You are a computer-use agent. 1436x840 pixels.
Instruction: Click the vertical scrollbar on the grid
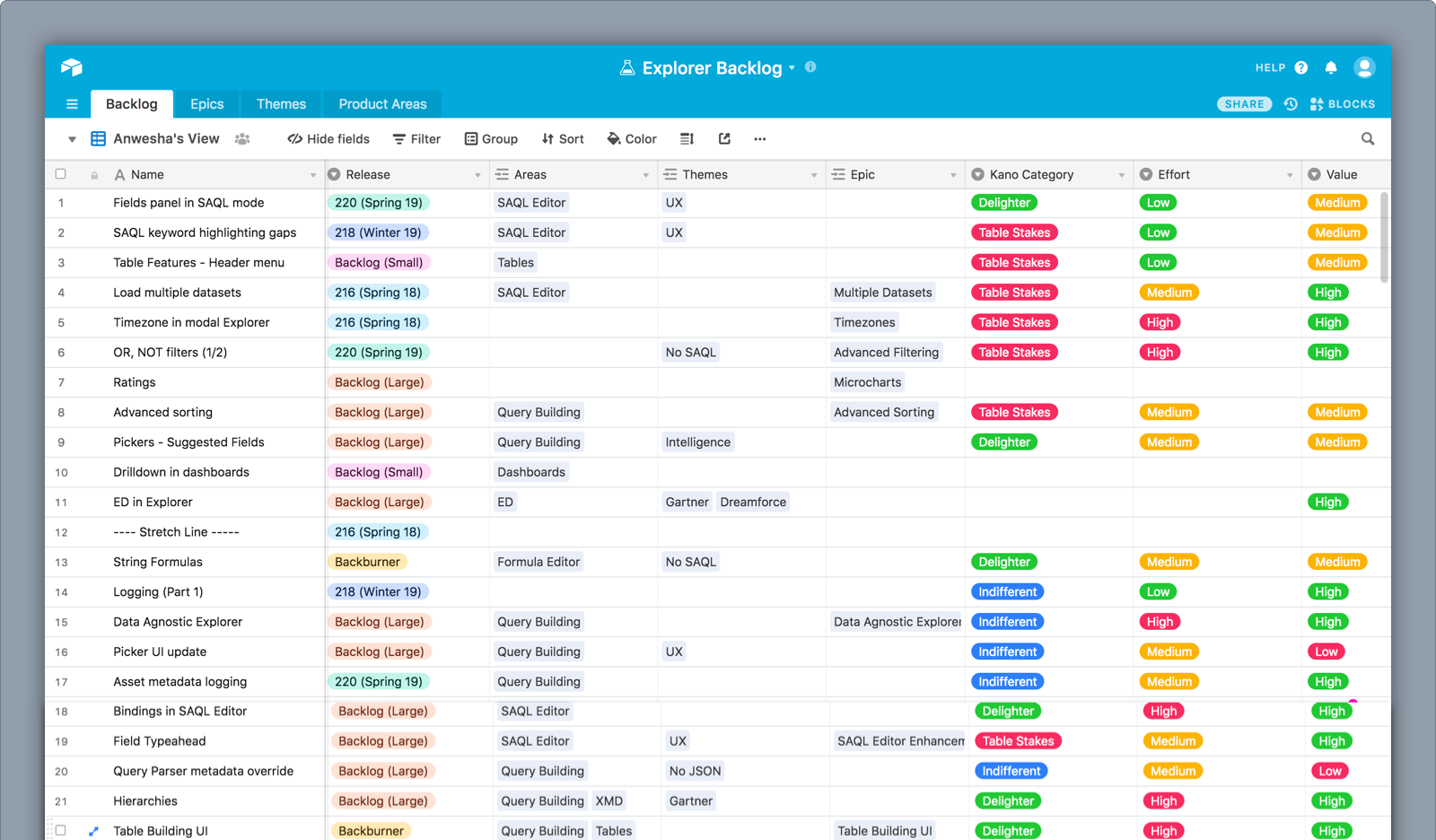(x=1384, y=238)
